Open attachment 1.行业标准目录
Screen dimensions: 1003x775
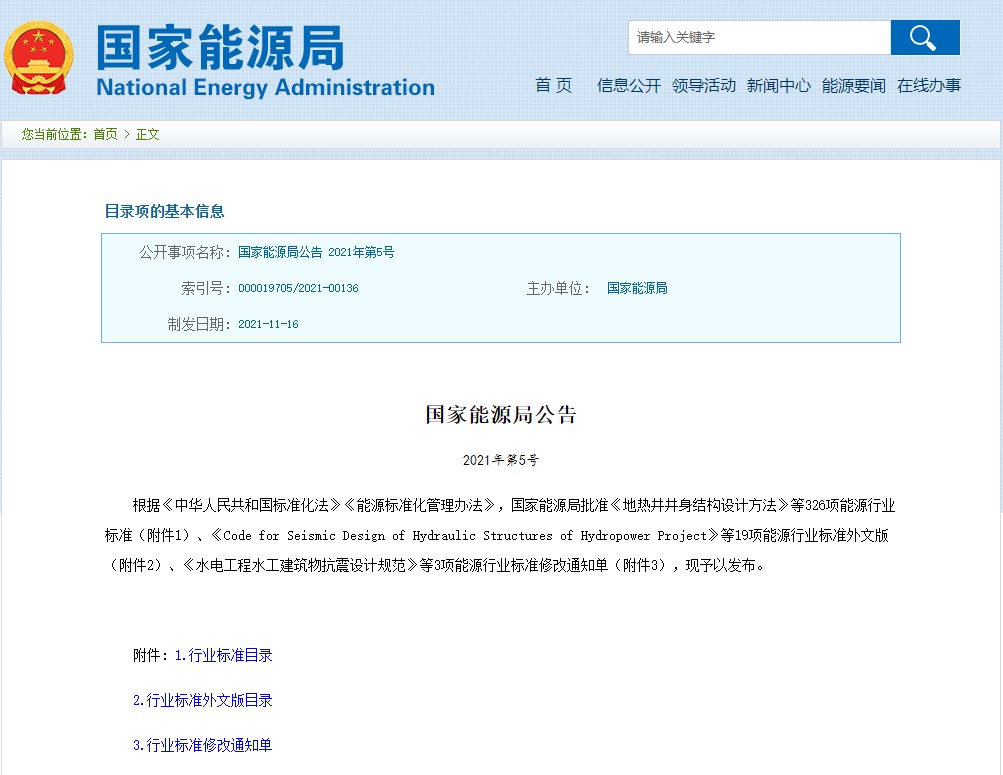[223, 656]
